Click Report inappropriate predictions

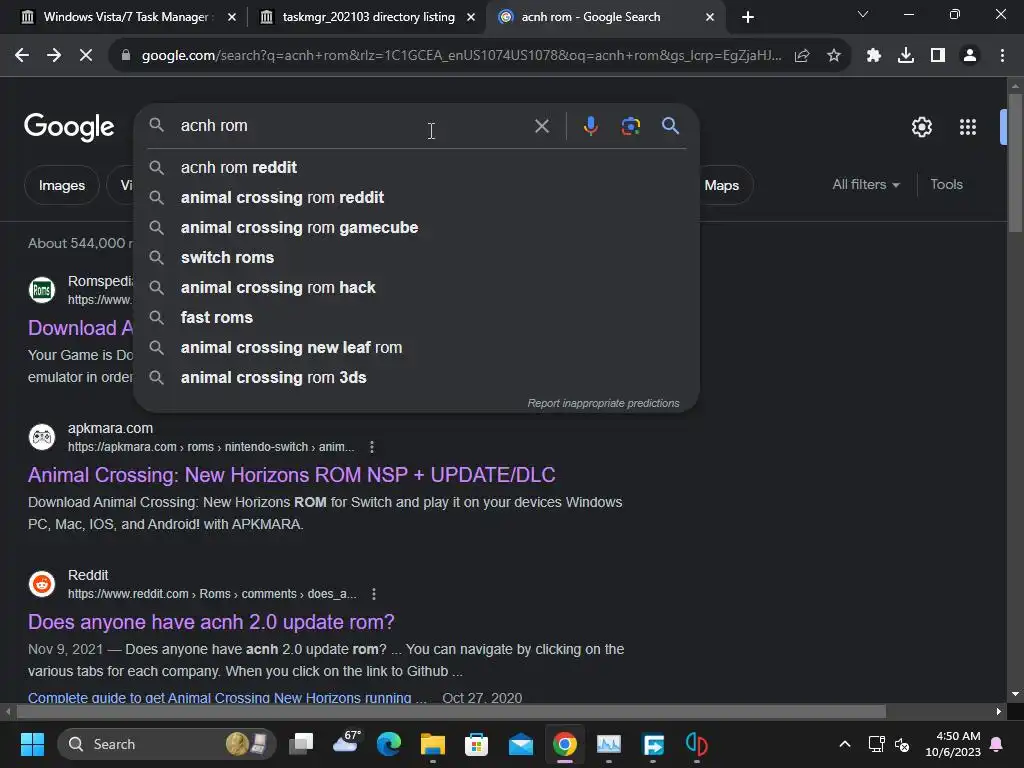(603, 404)
